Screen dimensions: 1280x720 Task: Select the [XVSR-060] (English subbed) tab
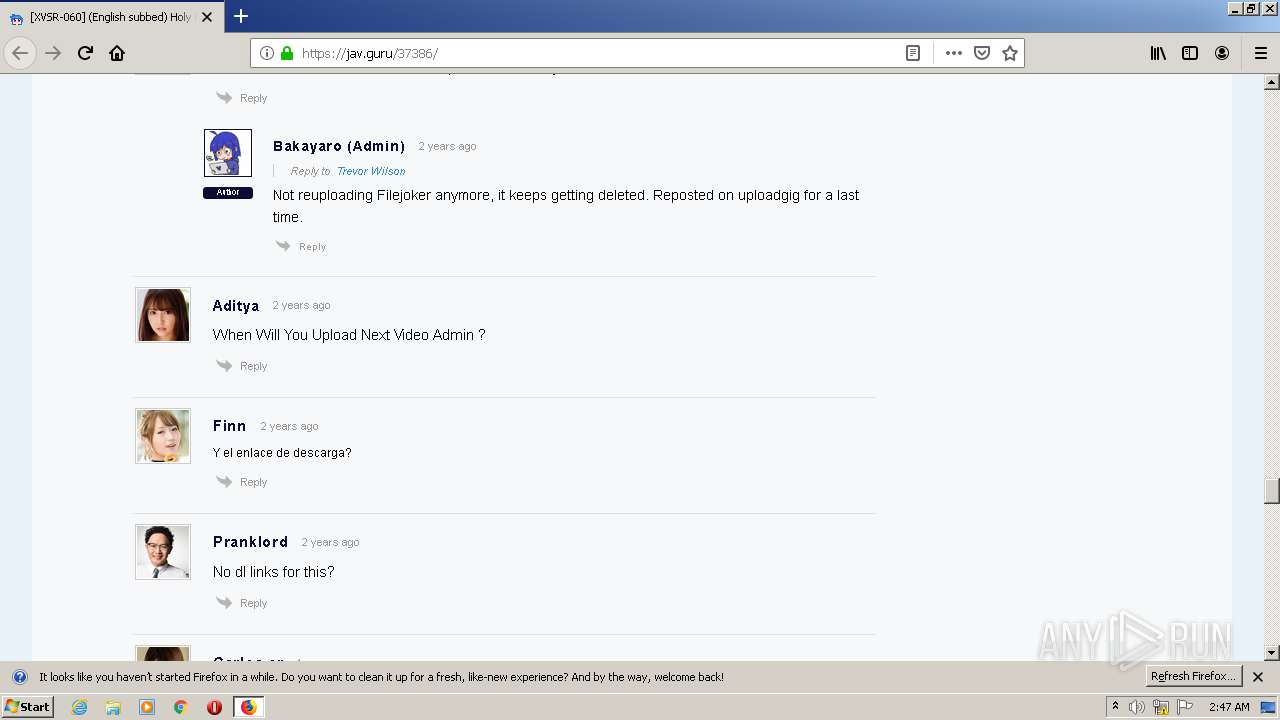[x=110, y=17]
